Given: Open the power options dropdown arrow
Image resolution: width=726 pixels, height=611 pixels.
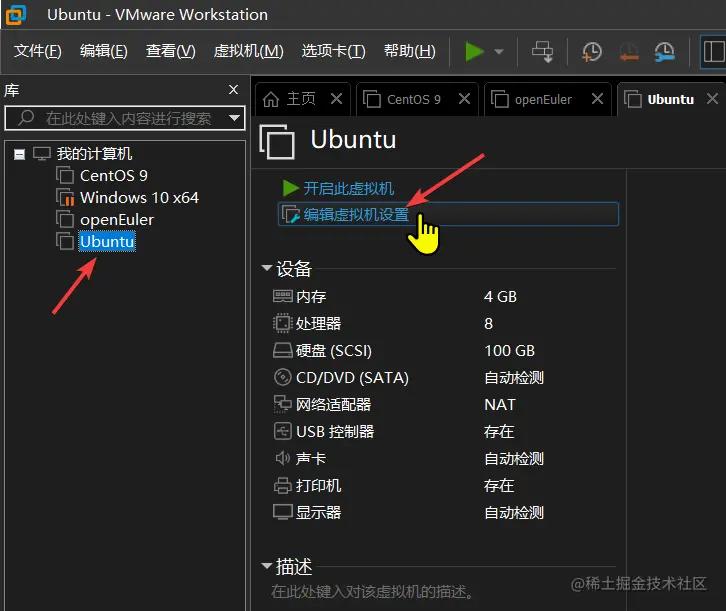Looking at the screenshot, I should [499, 51].
